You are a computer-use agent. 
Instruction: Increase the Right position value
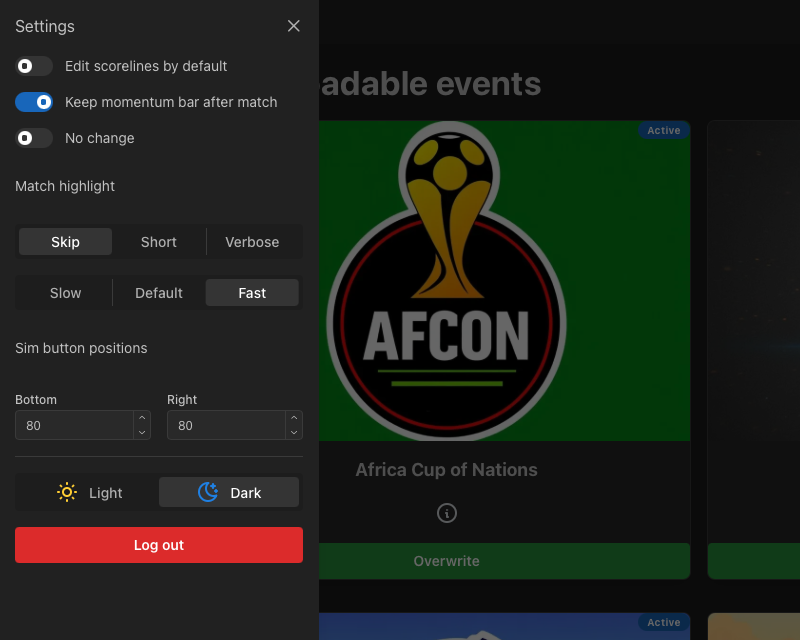(x=294, y=418)
